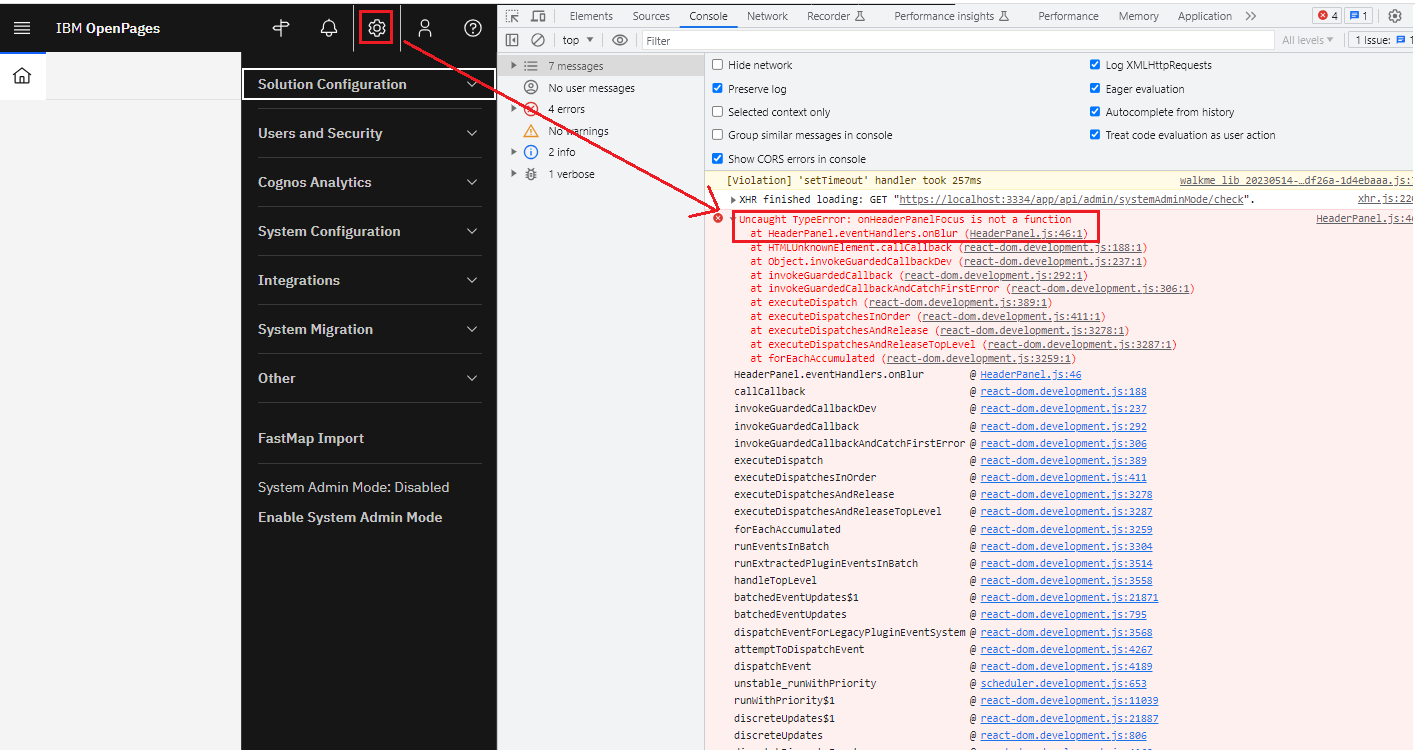The image size is (1415, 750).
Task: Clear the console using the no-entry icon
Action: coord(538,39)
